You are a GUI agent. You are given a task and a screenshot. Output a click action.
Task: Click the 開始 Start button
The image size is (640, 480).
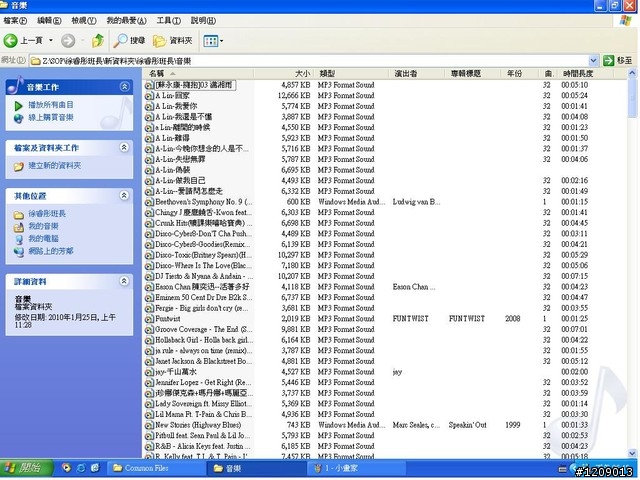tap(26, 468)
